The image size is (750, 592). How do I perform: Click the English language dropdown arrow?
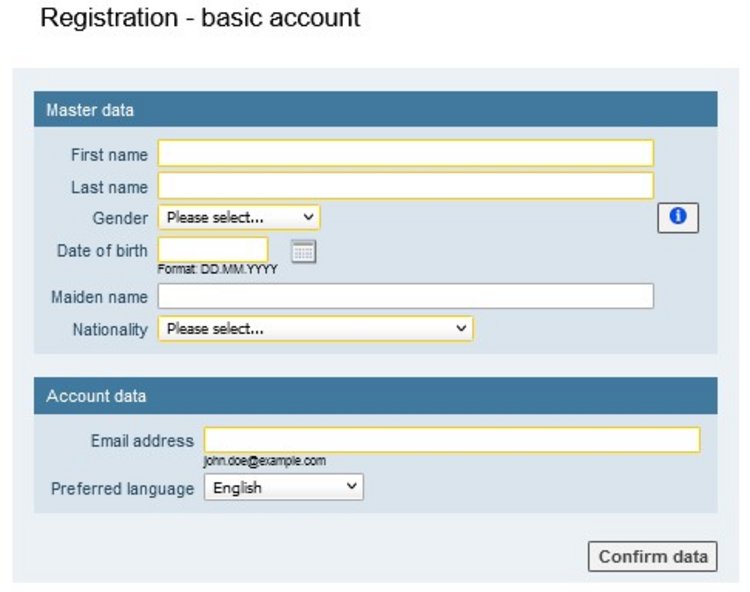(352, 487)
